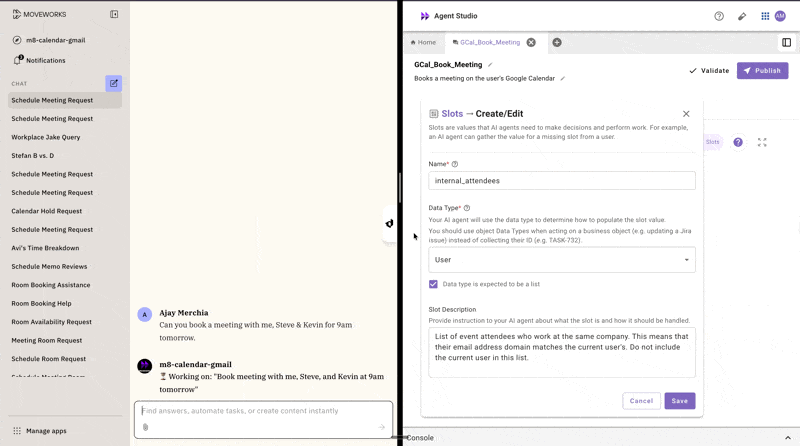Click Ajay Merchia's avatar in chat
The height and width of the screenshot is (446, 800).
coord(144,314)
